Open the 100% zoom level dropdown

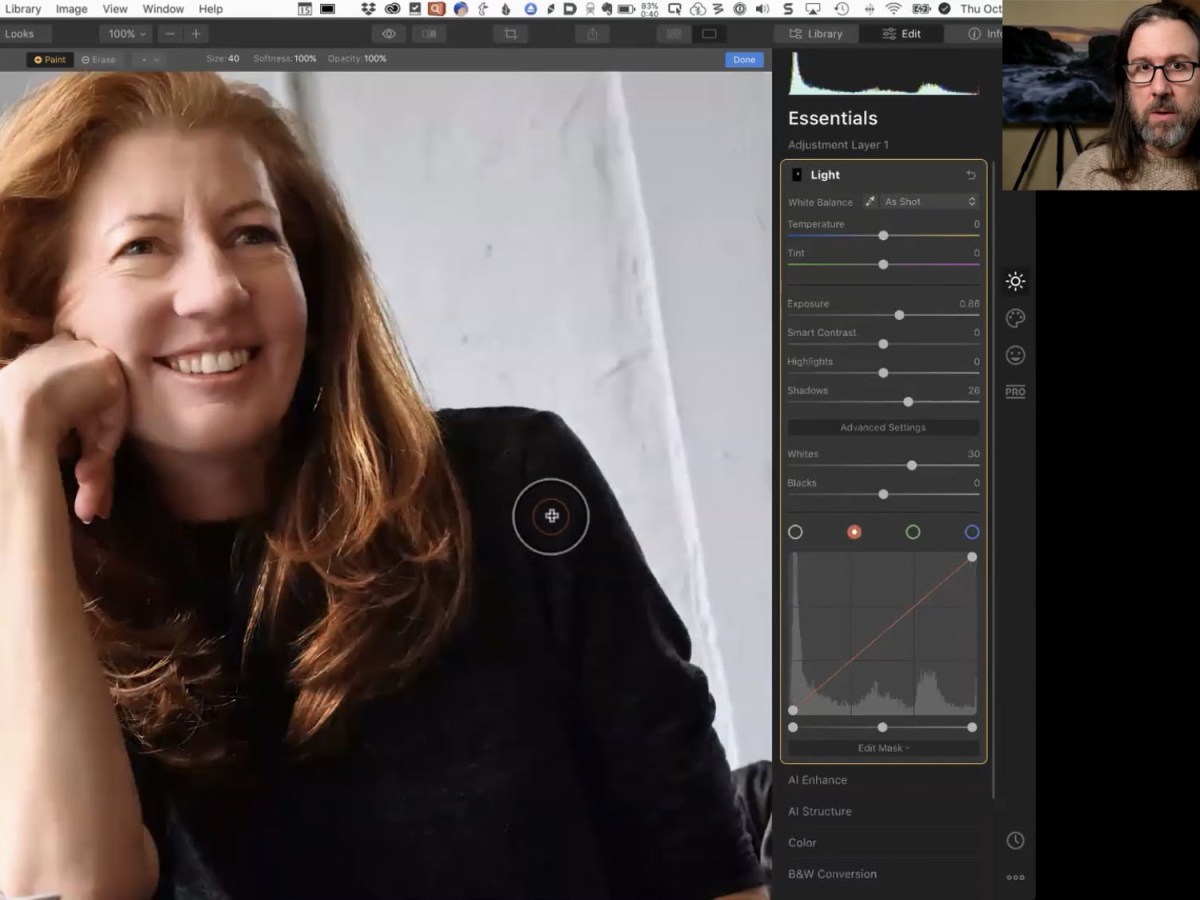(127, 34)
